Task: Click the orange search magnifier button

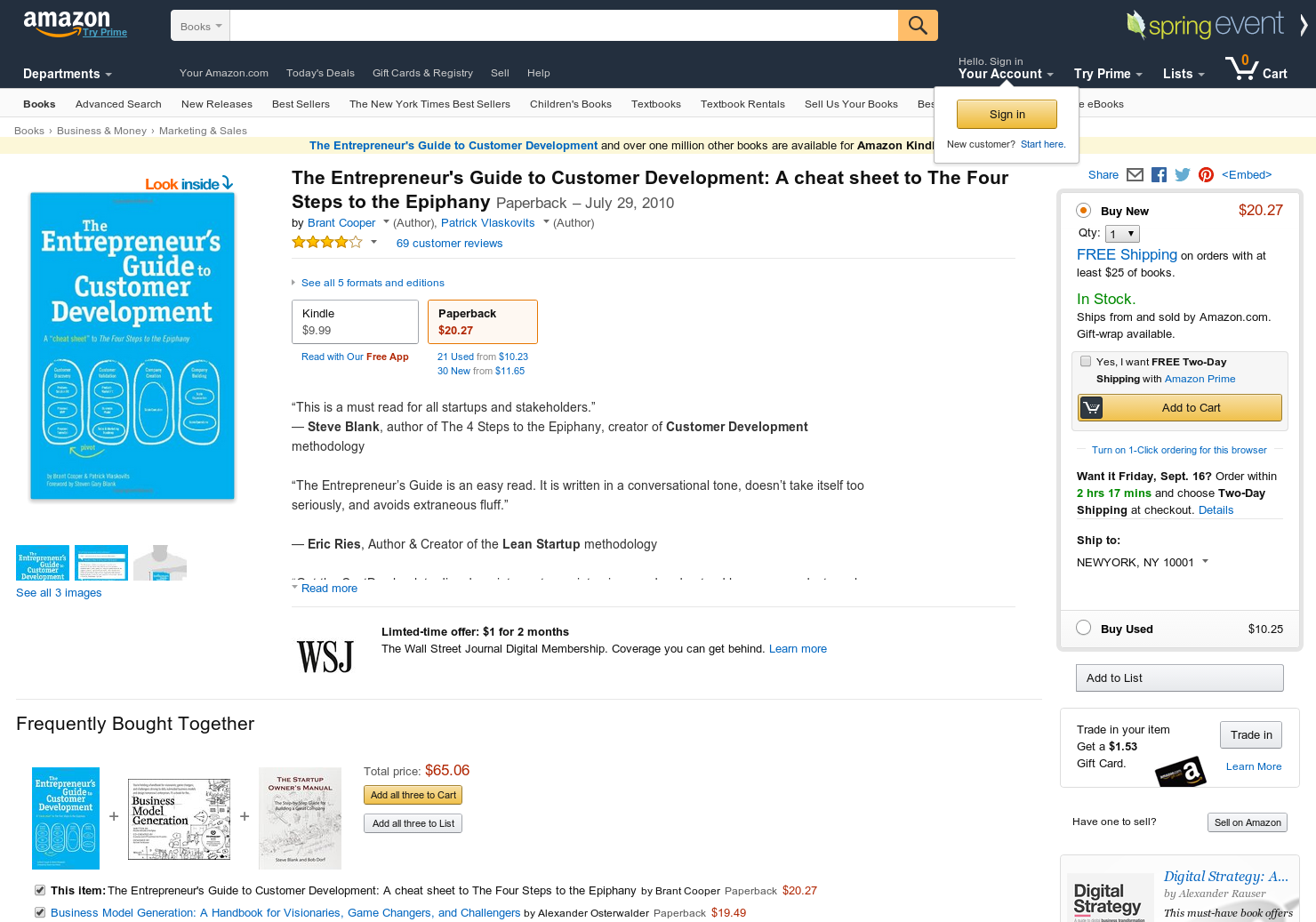Action: pyautogui.click(x=918, y=26)
